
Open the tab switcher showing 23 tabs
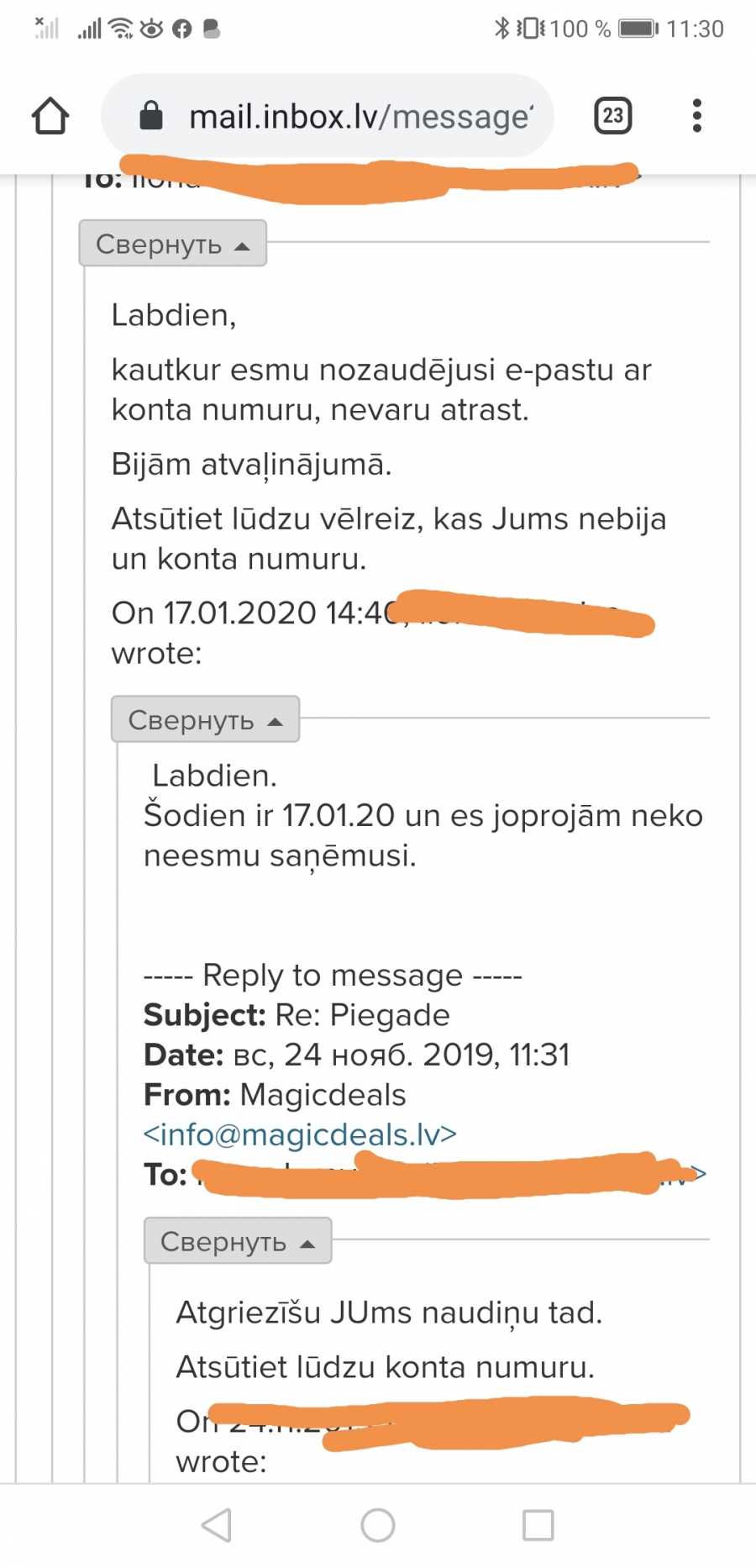coord(613,116)
